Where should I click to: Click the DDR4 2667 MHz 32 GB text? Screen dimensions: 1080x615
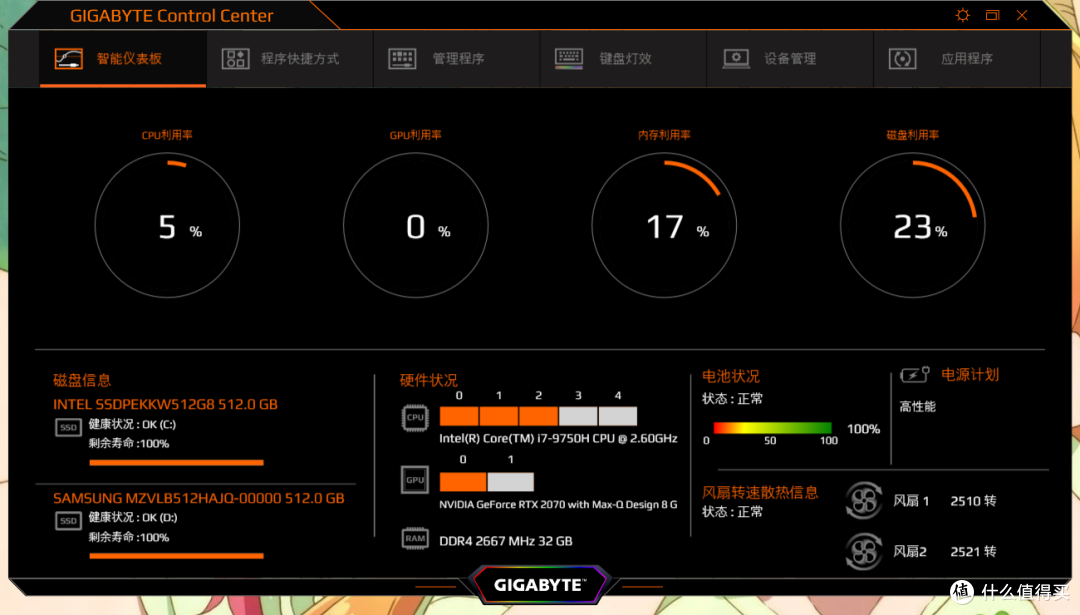pos(506,541)
